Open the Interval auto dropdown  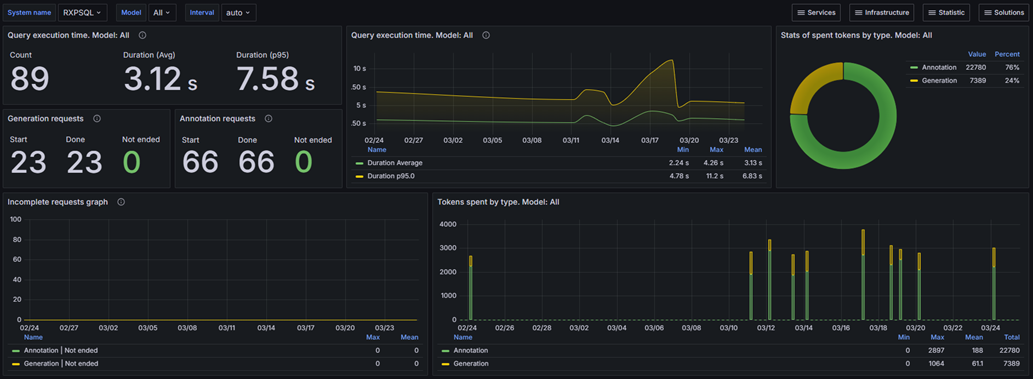click(238, 13)
